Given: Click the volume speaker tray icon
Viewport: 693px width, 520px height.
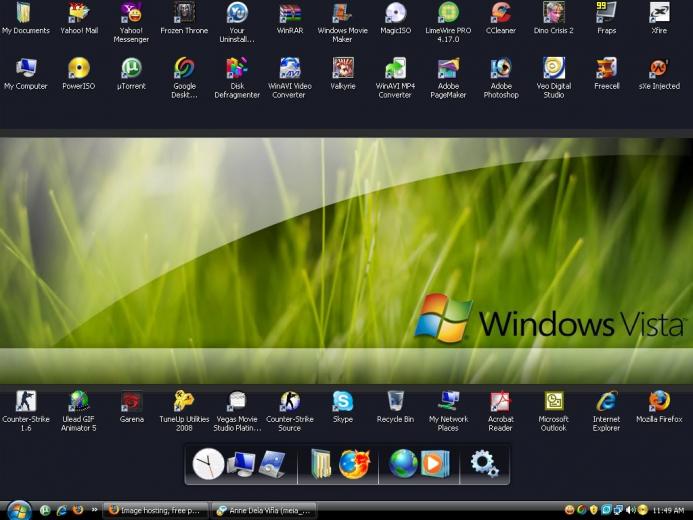Looking at the screenshot, I should (x=630, y=510).
